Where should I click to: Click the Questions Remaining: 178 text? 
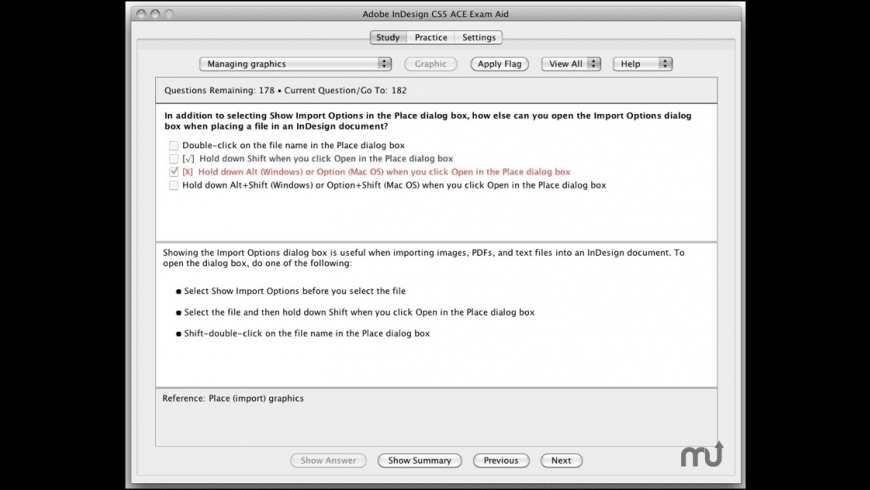pos(219,90)
